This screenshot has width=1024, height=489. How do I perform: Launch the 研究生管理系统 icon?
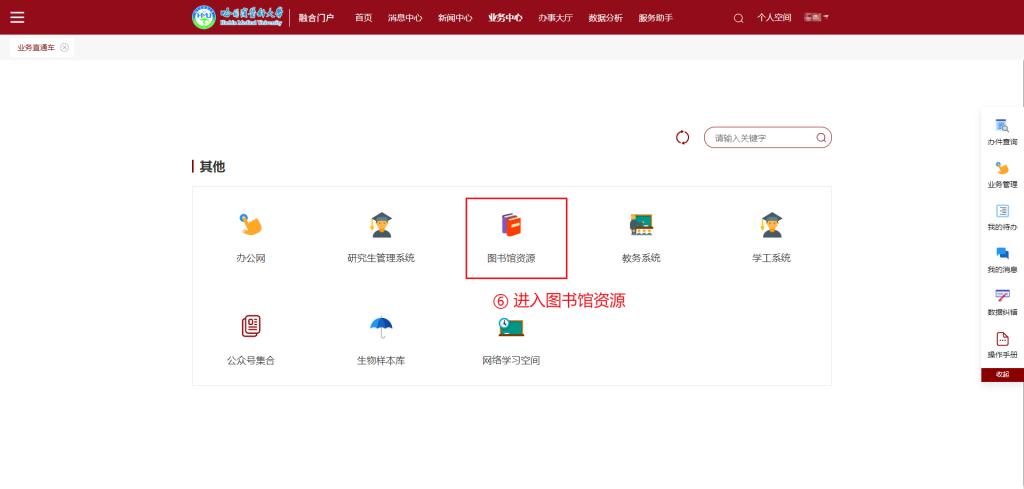381,226
